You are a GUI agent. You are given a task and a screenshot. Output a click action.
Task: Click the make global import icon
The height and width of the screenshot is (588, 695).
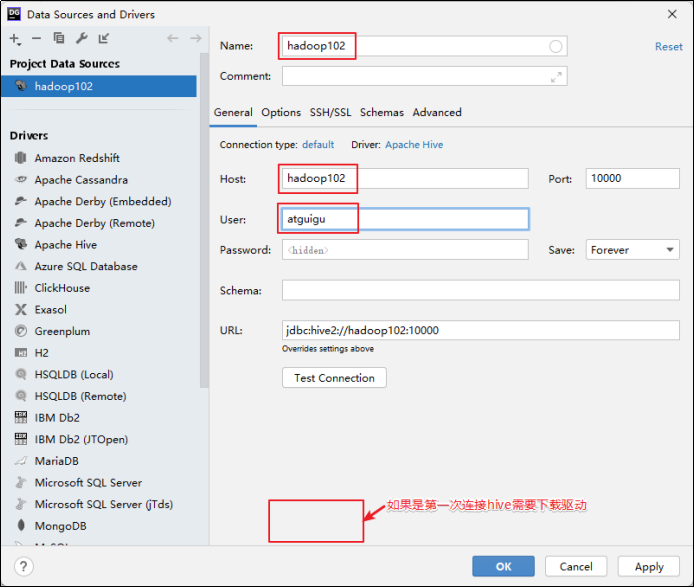coord(104,39)
